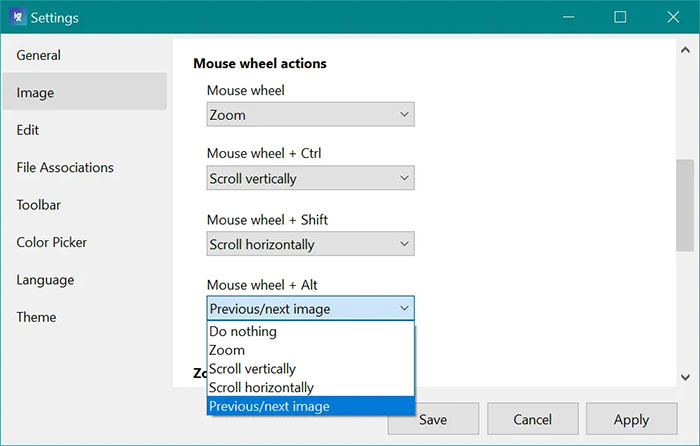700x446 pixels.
Task: Open the General settings tab
Action: (38, 55)
